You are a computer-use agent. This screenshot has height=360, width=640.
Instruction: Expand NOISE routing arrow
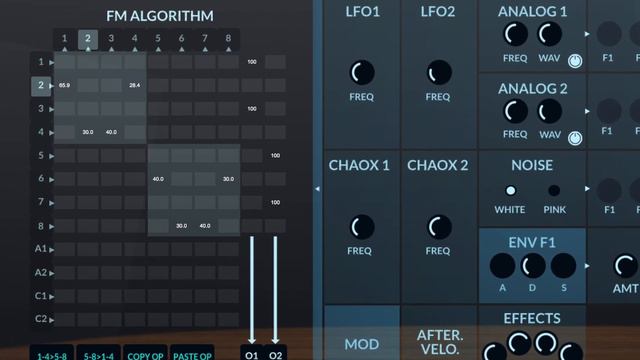587,189
